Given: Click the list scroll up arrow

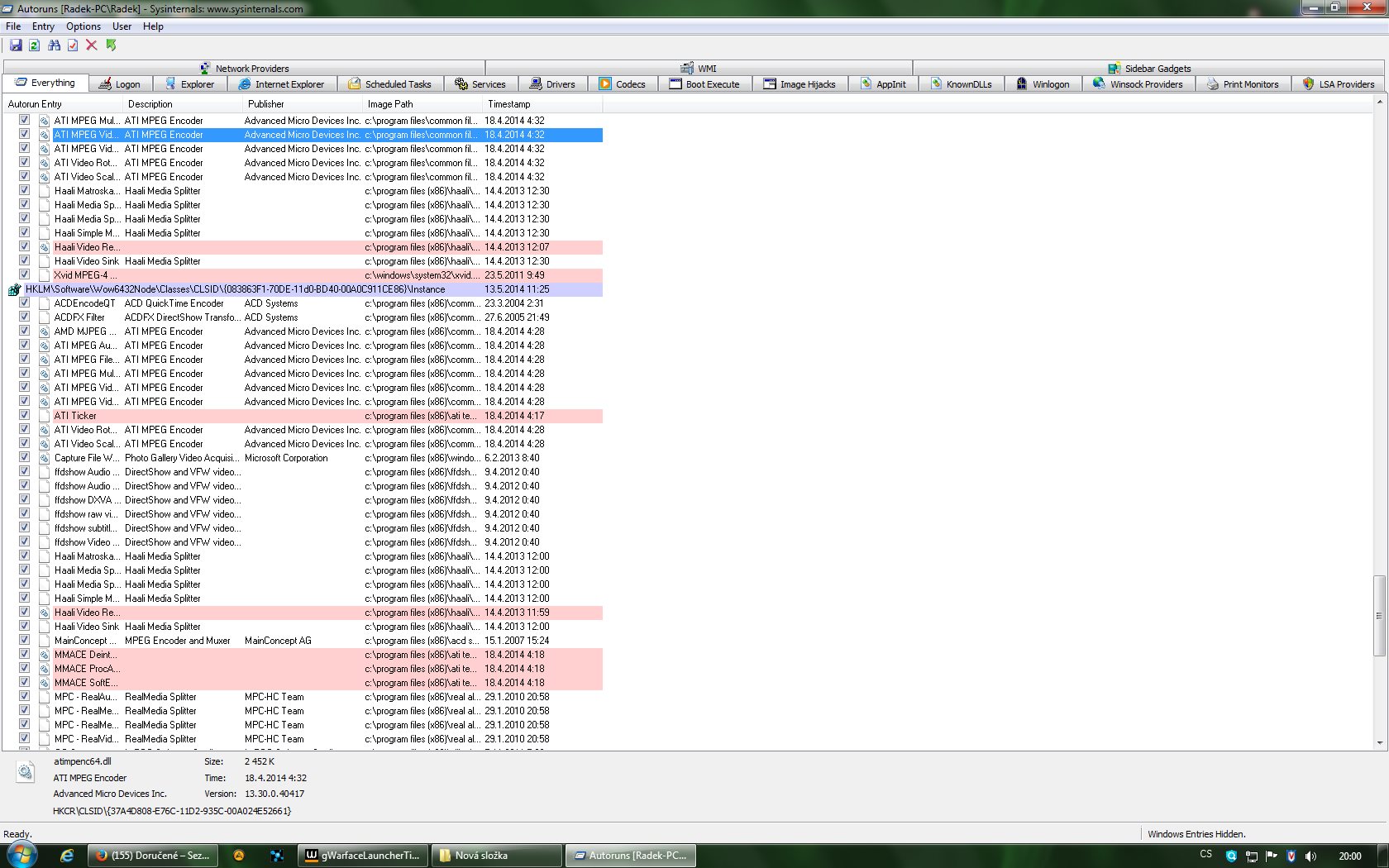Looking at the screenshot, I should click(x=1379, y=103).
